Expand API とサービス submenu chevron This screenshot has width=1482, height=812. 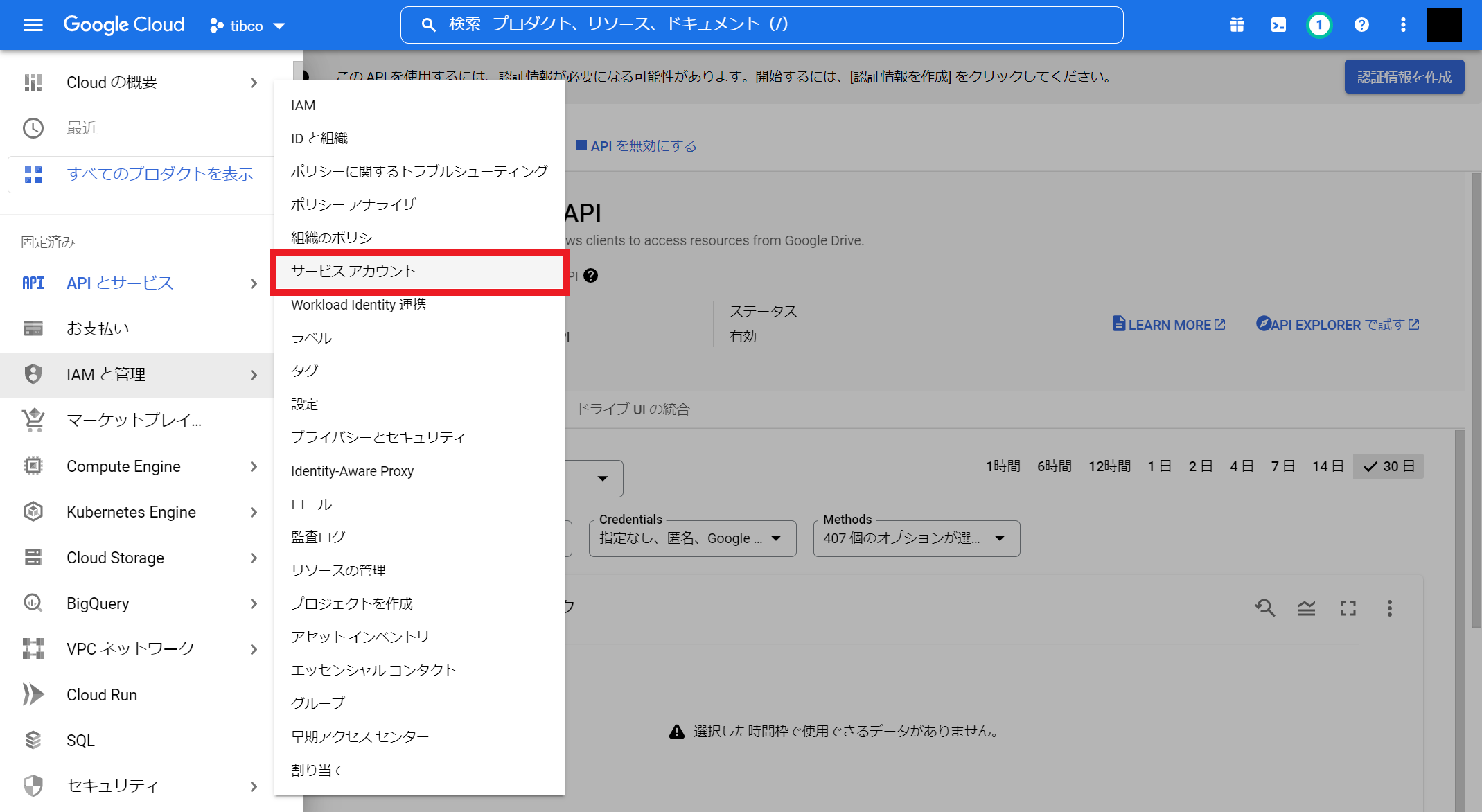254,283
